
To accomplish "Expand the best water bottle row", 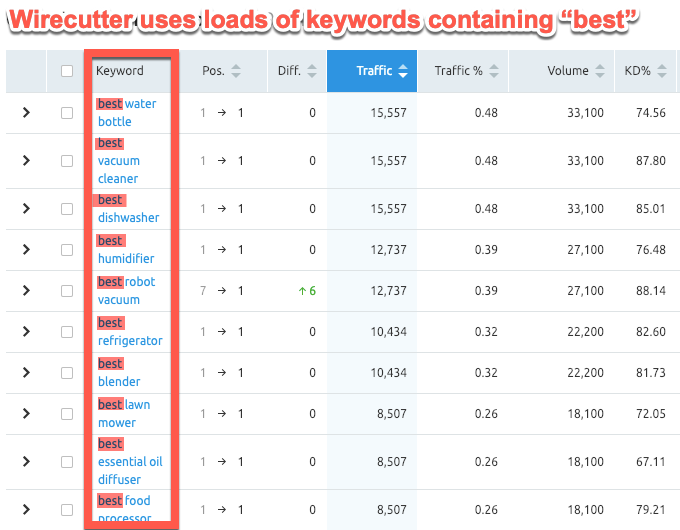I will 26,113.
